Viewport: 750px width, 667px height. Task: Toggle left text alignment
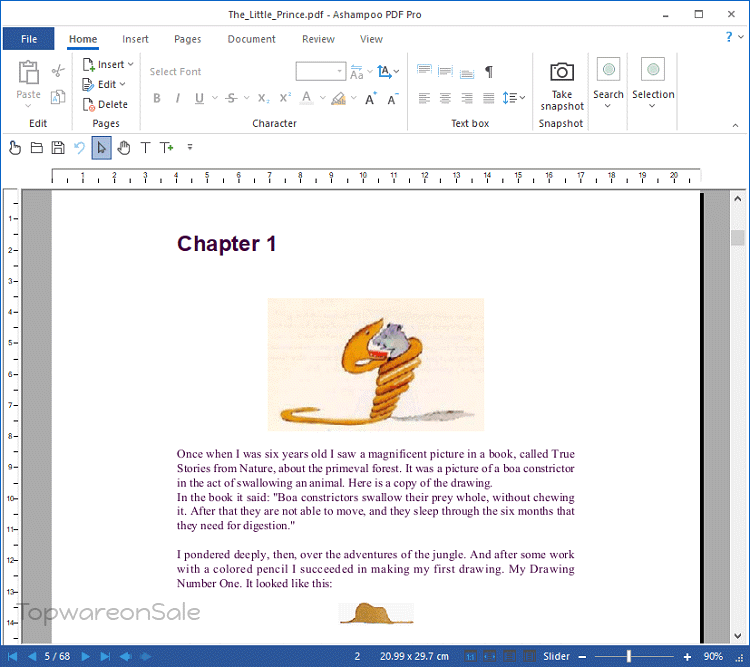tap(424, 98)
